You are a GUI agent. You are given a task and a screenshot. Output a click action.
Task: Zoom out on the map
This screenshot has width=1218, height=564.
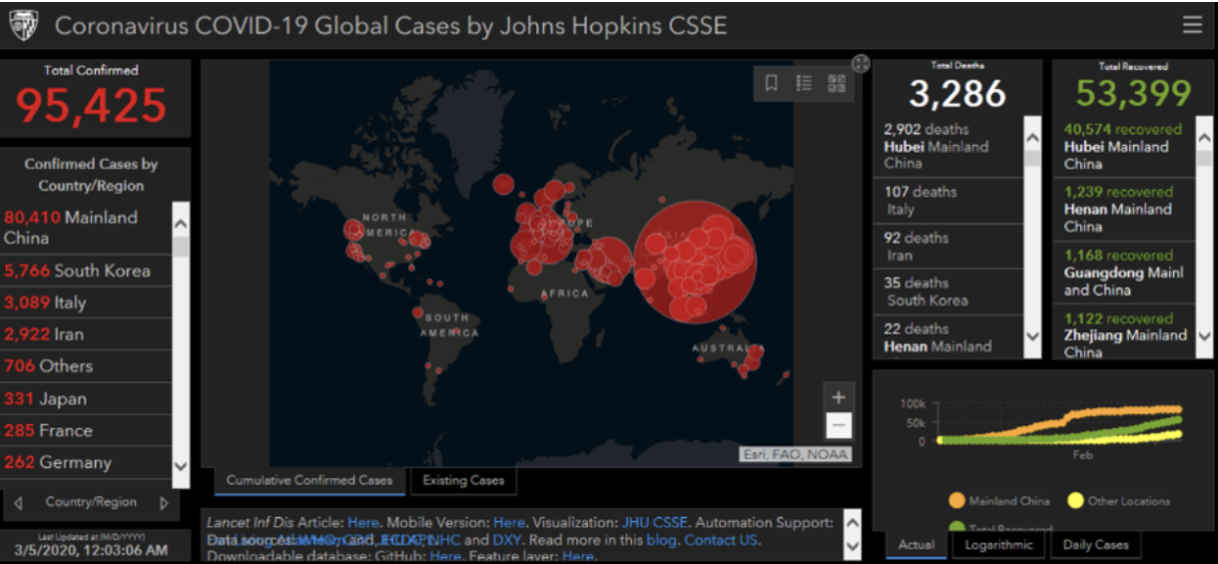pos(839,426)
